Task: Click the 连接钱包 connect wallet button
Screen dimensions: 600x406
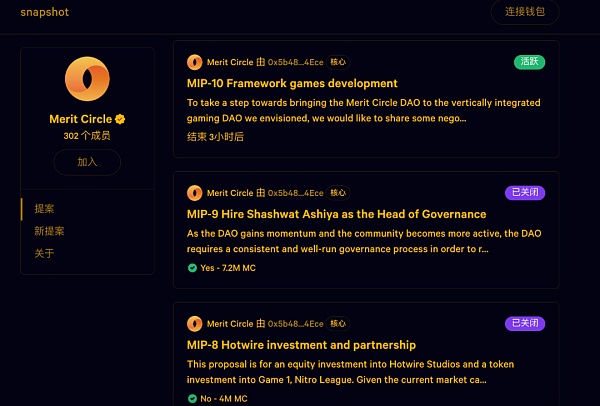Action: (525, 12)
